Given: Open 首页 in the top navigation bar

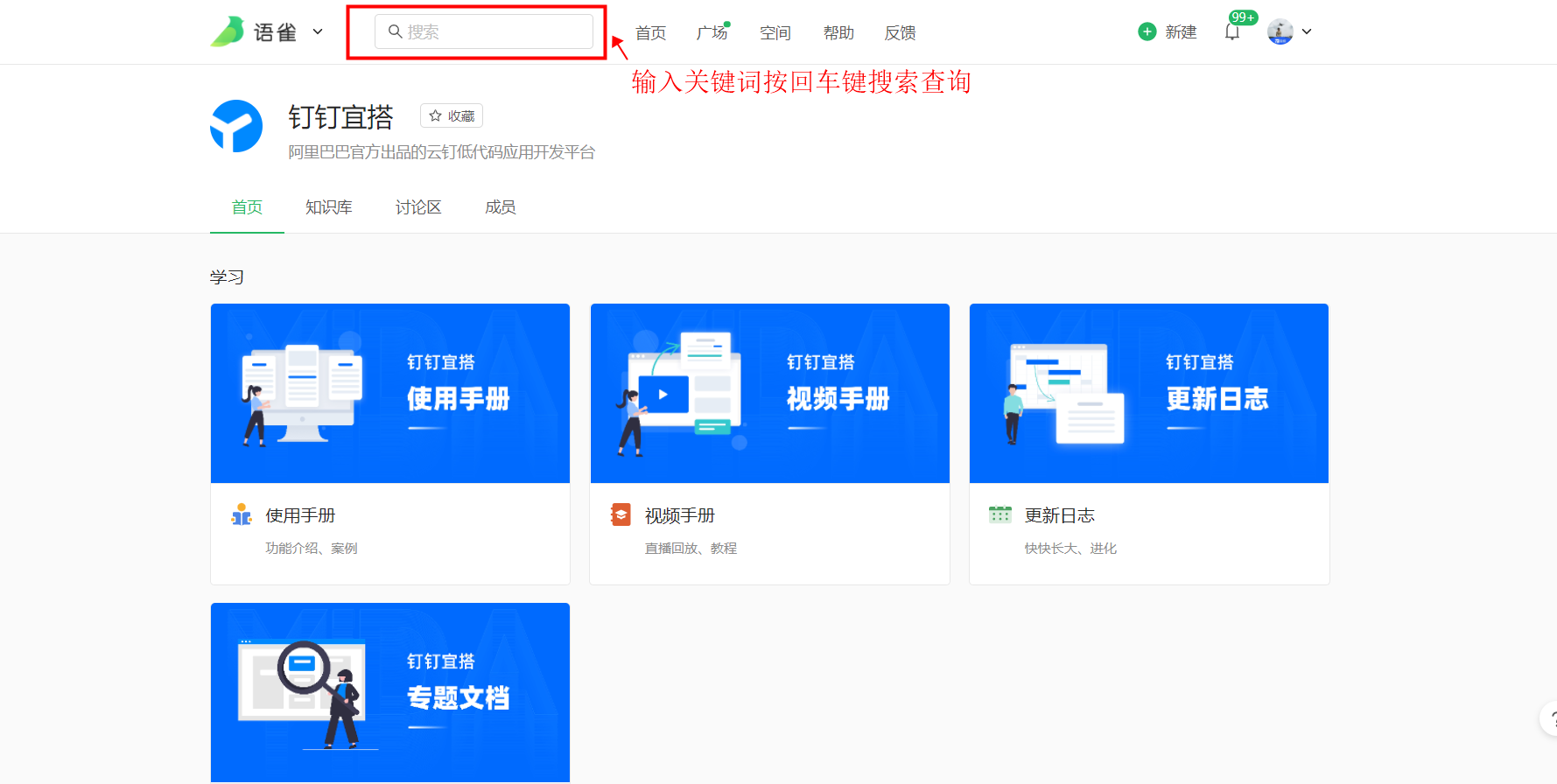Looking at the screenshot, I should coord(650,32).
